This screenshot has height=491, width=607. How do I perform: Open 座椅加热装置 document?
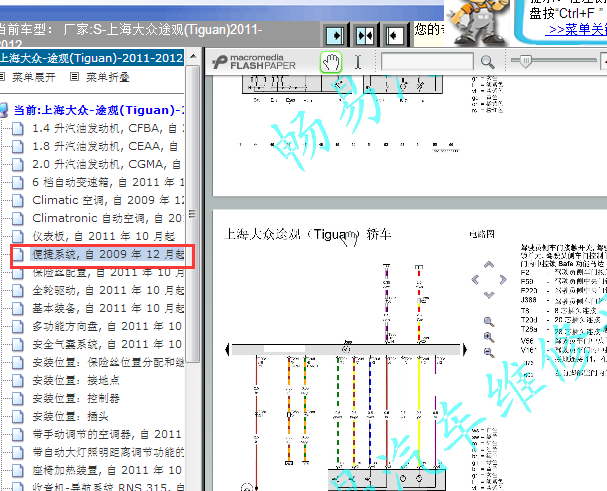click(107, 470)
